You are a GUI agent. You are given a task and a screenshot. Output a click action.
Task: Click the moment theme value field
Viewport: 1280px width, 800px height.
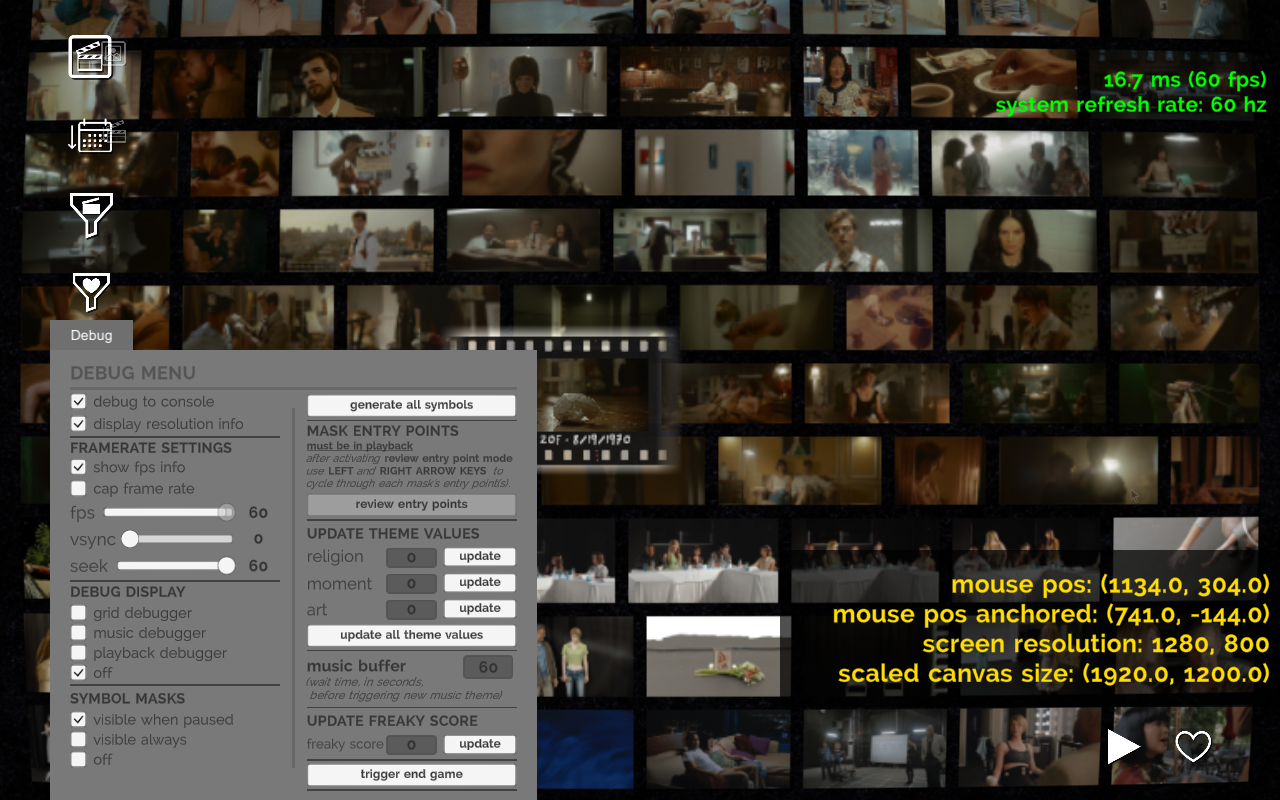[x=411, y=584]
